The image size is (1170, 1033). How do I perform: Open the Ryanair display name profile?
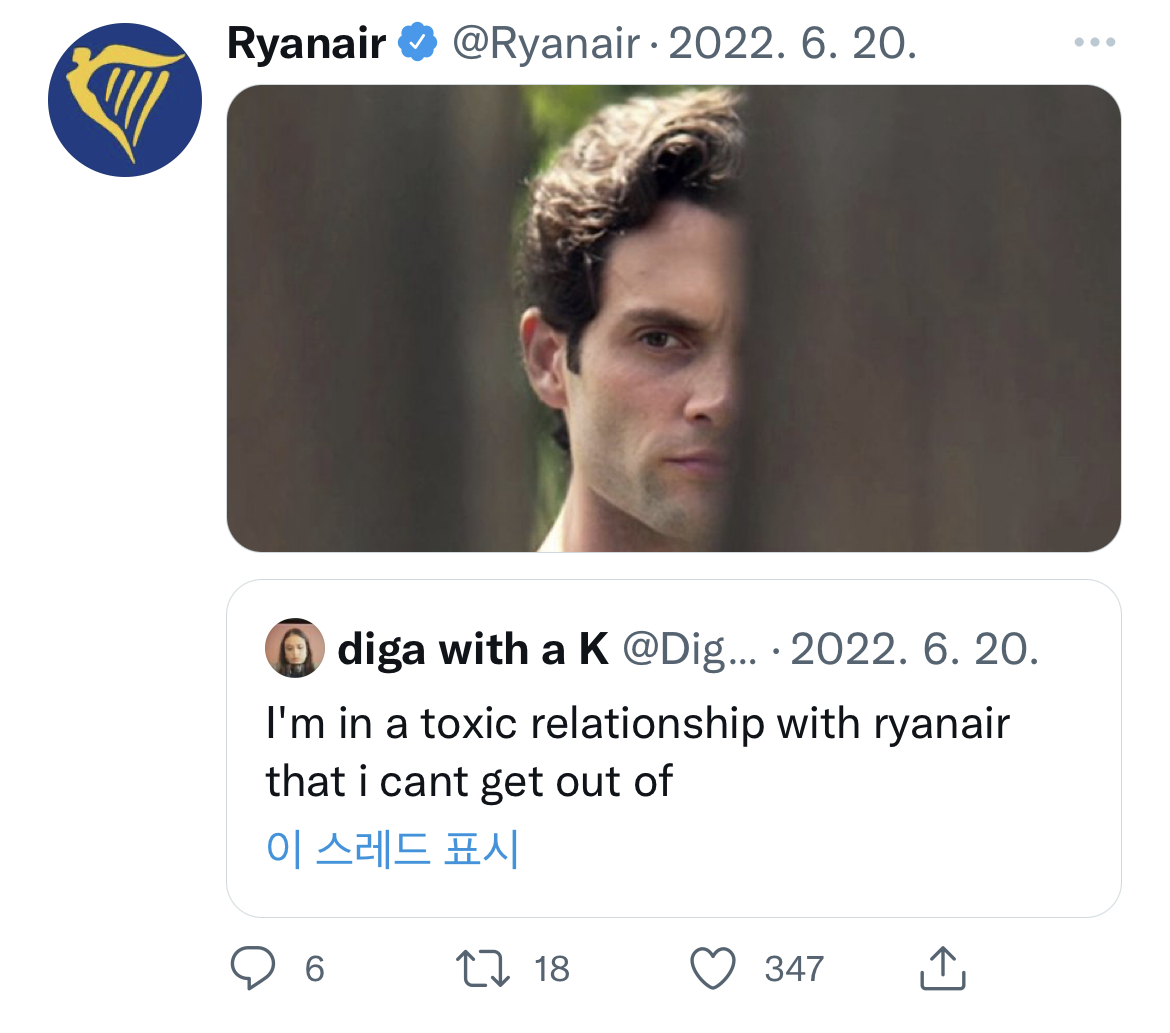307,43
